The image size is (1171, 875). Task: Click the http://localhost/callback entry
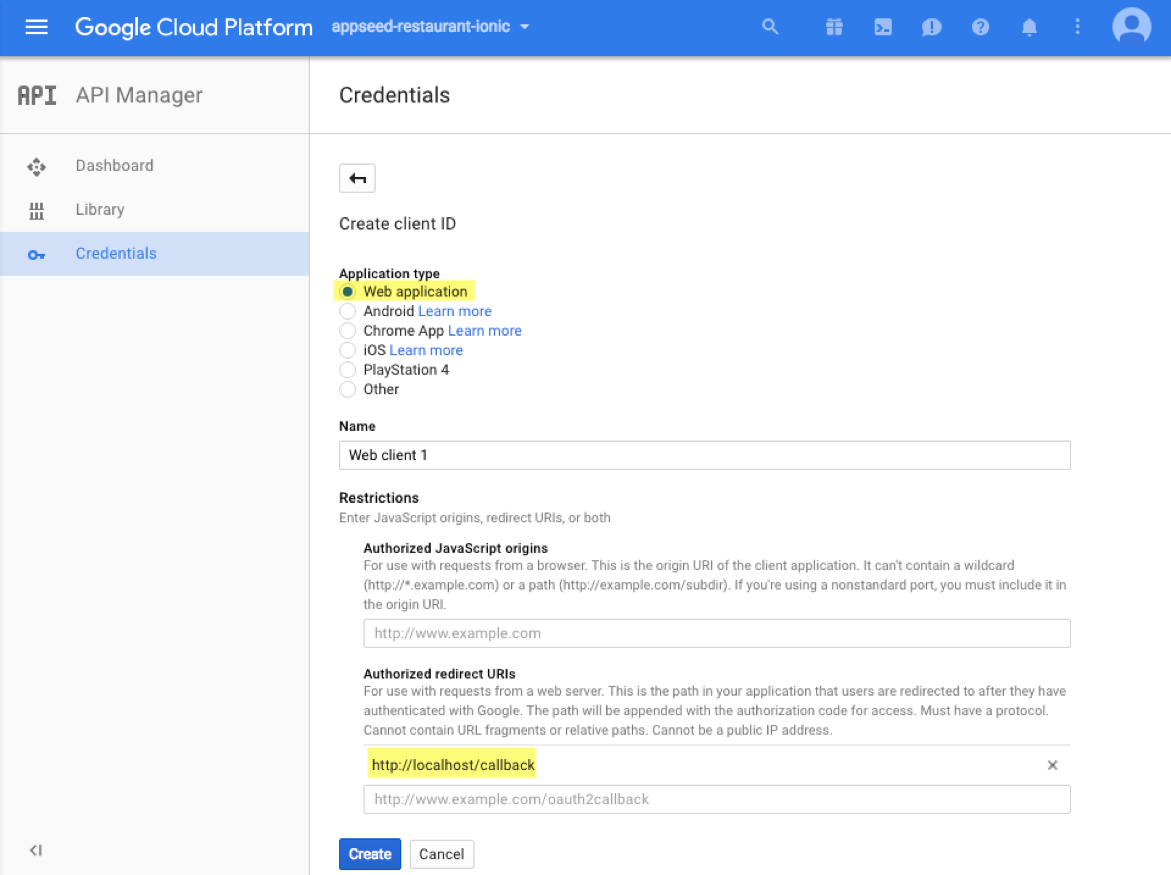453,765
